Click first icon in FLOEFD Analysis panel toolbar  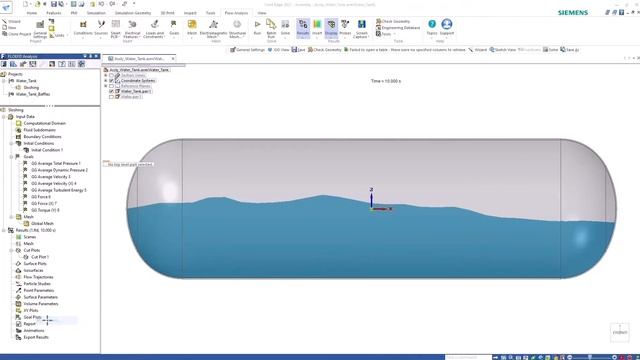coord(4,64)
